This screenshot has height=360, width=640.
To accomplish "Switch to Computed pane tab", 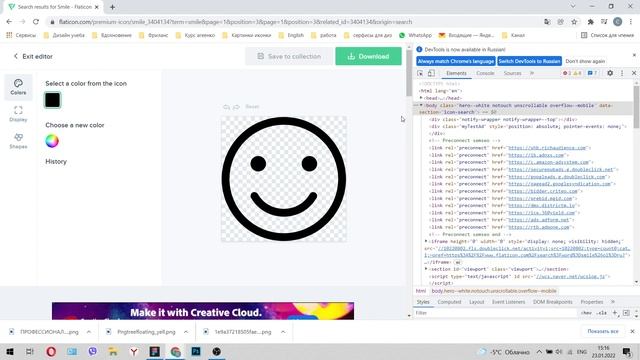I will [449, 302].
